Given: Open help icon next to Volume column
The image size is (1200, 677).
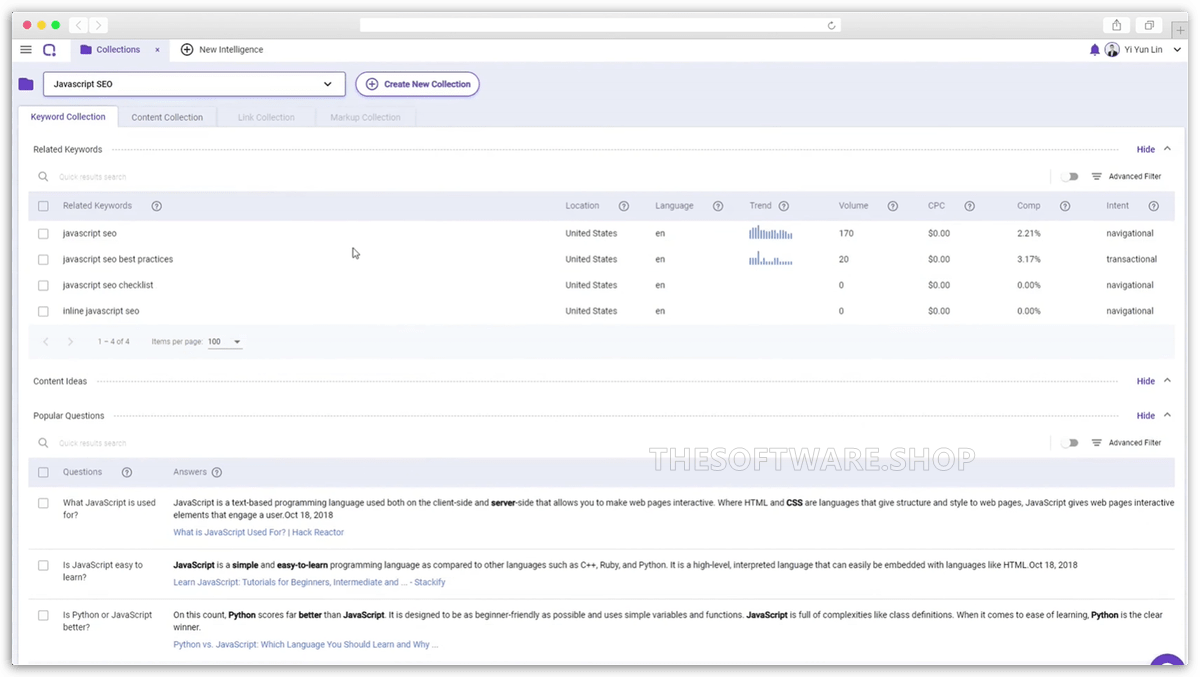Looking at the screenshot, I should (893, 206).
